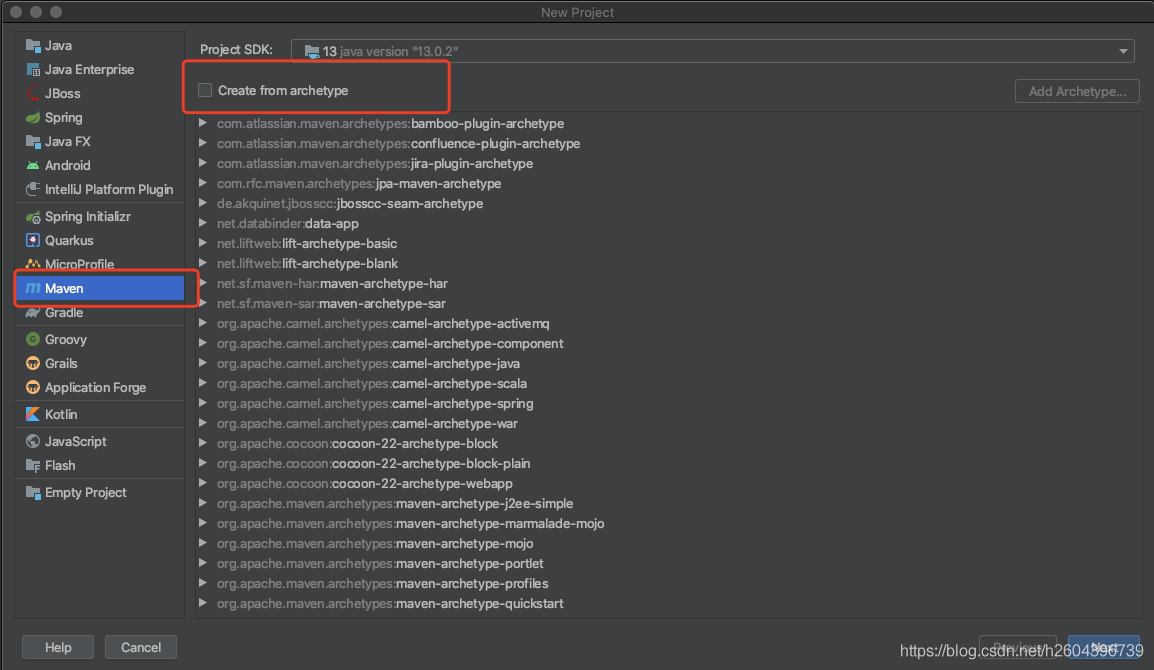Click the Help button
1154x670 pixels.
(x=57, y=647)
